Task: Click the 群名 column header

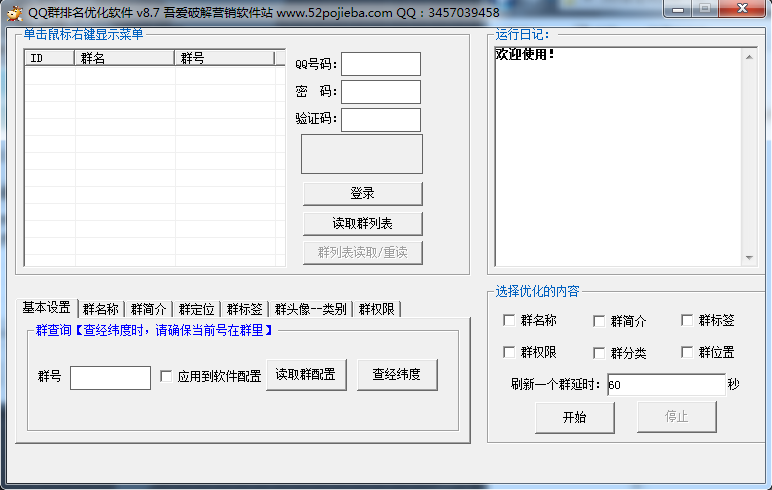Action: point(125,58)
